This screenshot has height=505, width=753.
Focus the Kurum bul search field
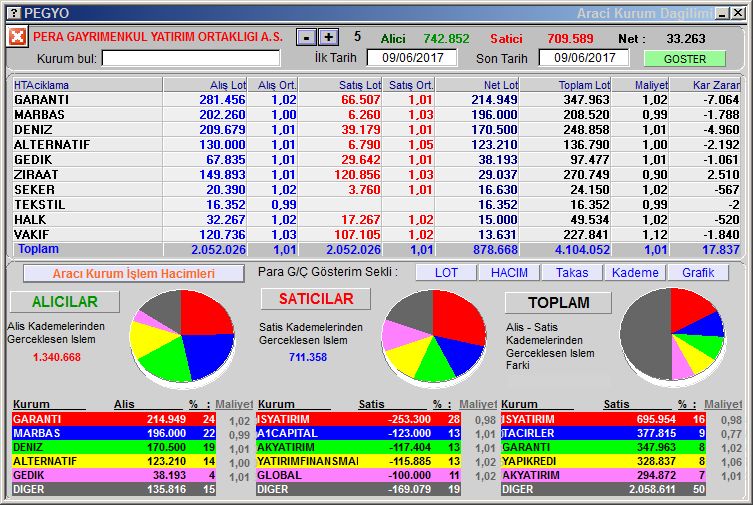(x=191, y=58)
